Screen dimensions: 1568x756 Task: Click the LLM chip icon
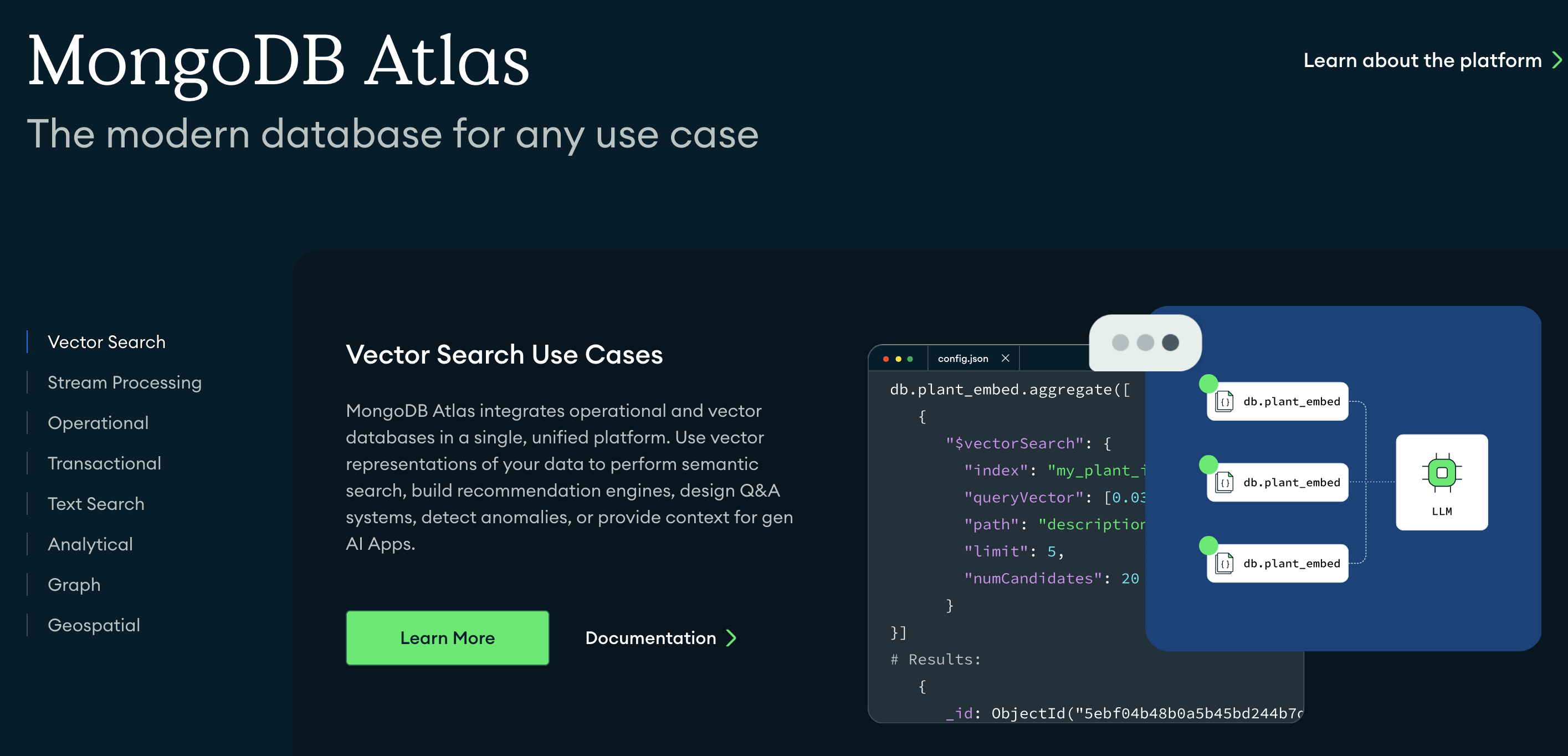pyautogui.click(x=1441, y=472)
